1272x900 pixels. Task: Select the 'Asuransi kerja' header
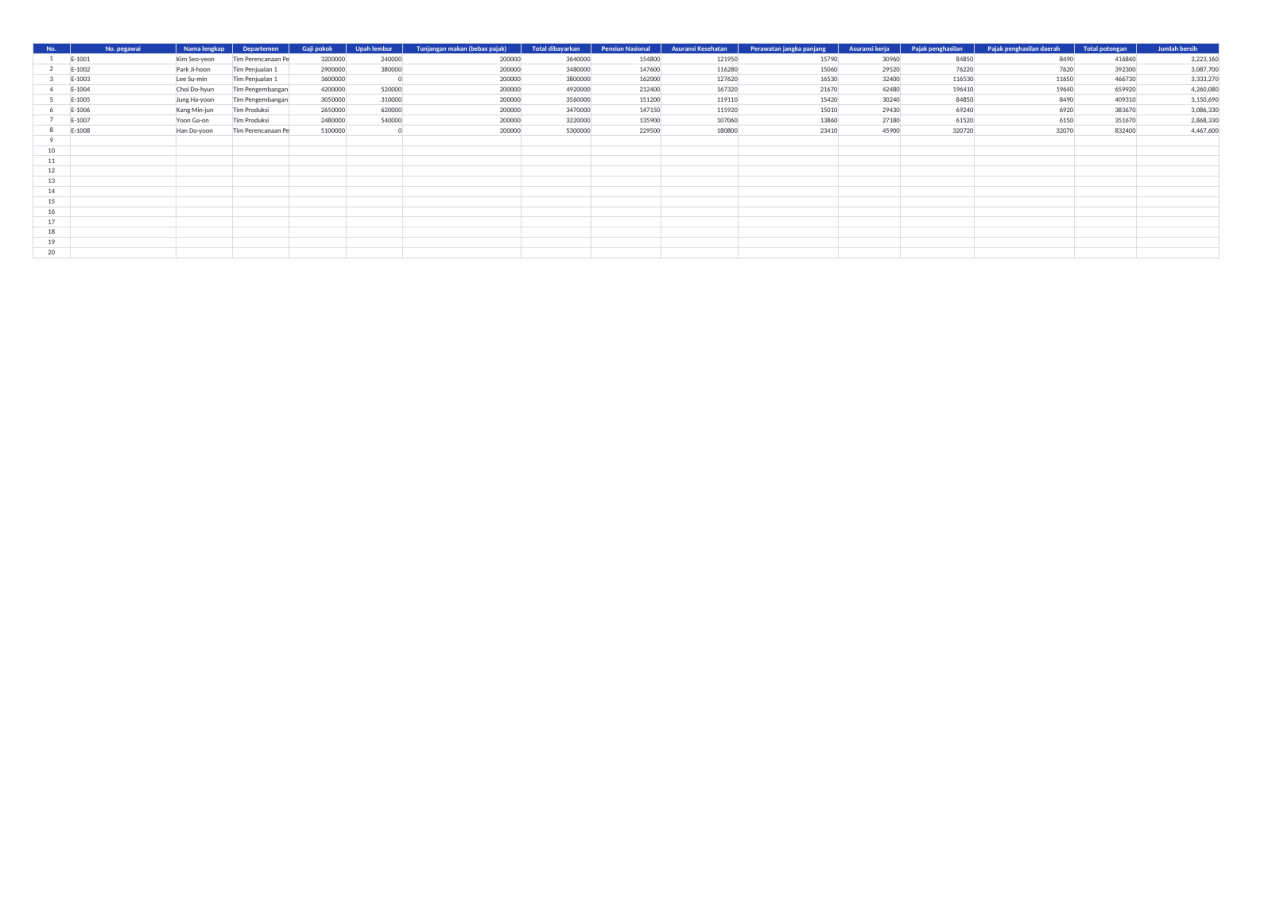point(869,49)
